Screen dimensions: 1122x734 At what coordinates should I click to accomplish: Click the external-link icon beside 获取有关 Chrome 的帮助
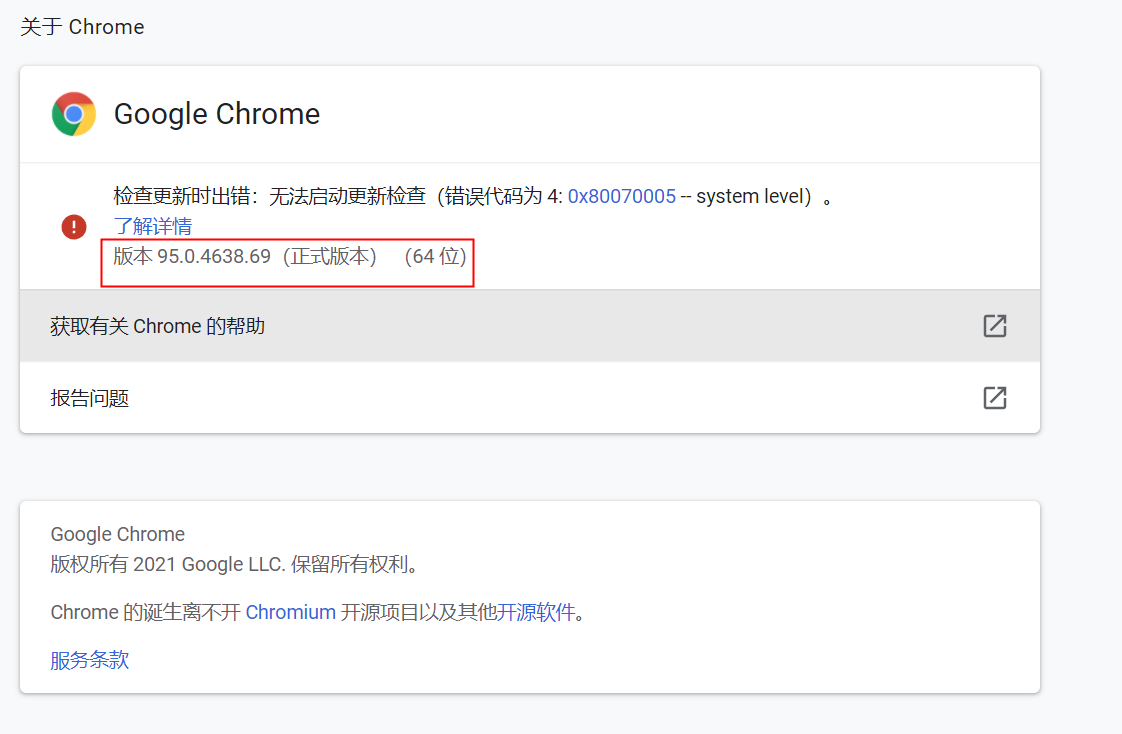click(994, 326)
